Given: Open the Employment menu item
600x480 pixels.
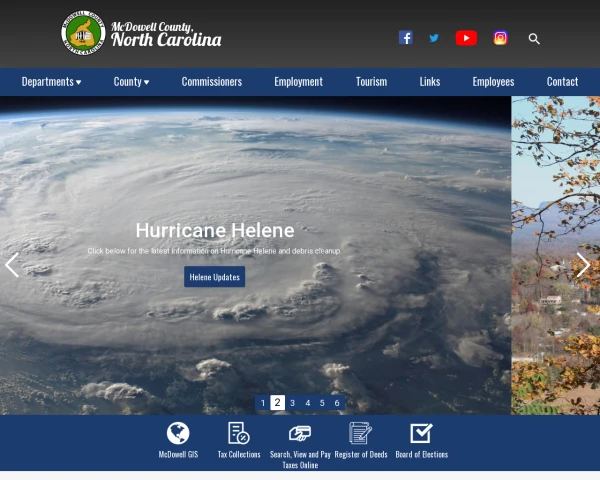Looking at the screenshot, I should 298,82.
